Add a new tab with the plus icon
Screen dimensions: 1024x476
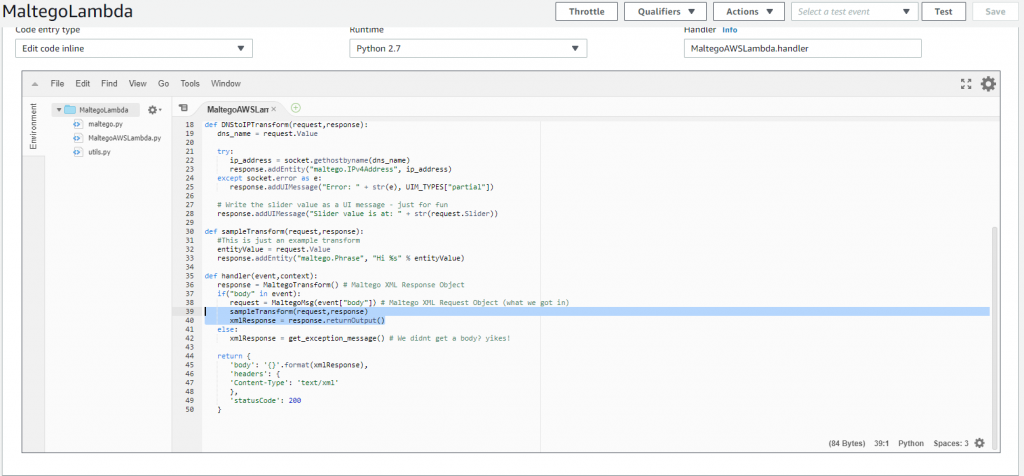click(295, 108)
